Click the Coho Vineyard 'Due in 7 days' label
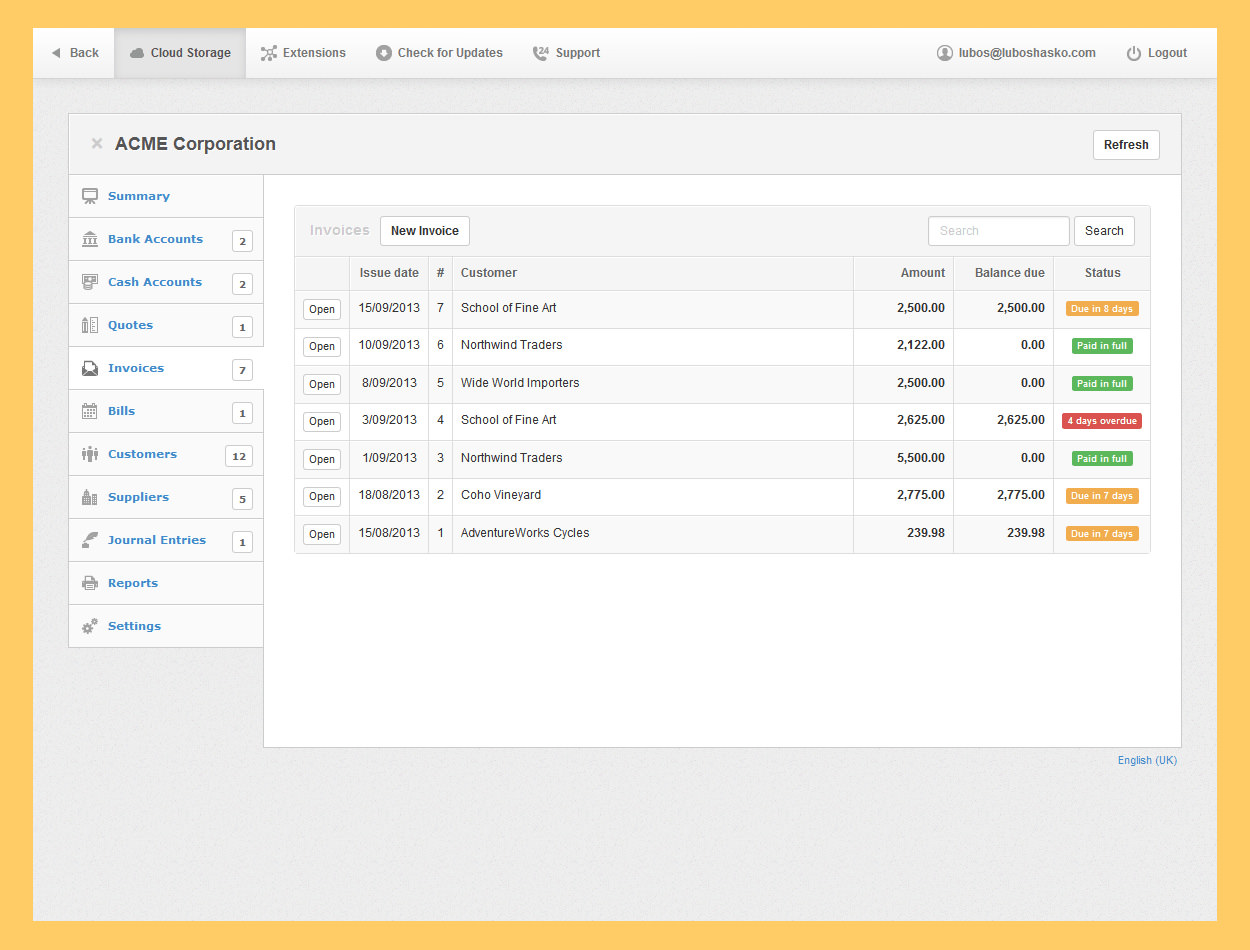 (1102, 496)
